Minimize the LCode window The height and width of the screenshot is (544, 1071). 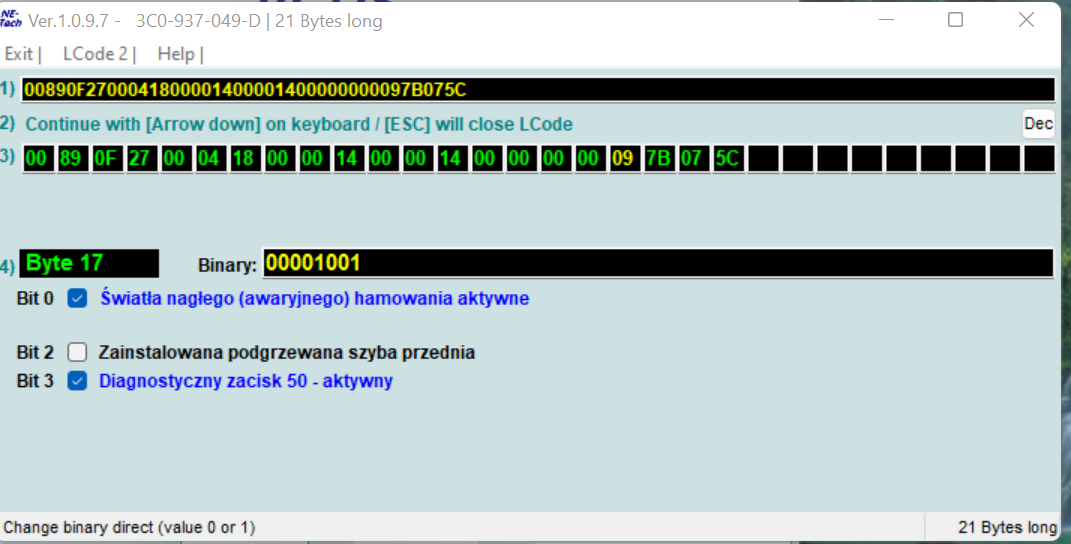pyautogui.click(x=886, y=20)
